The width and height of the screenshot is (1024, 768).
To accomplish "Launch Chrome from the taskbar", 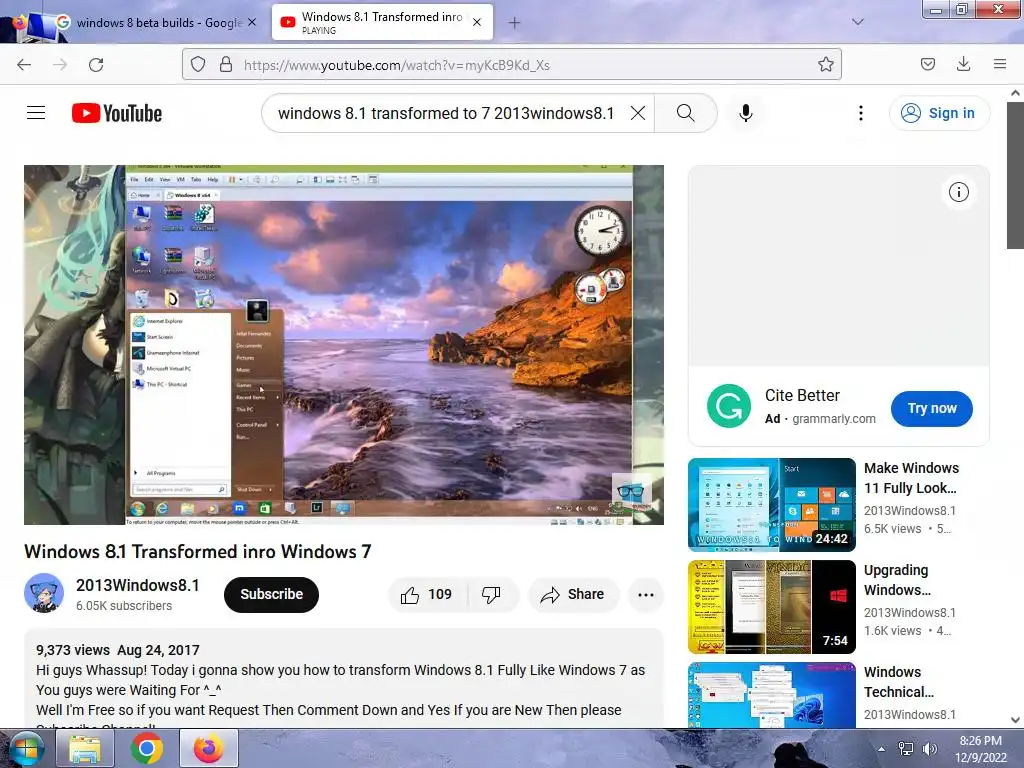I will point(146,748).
